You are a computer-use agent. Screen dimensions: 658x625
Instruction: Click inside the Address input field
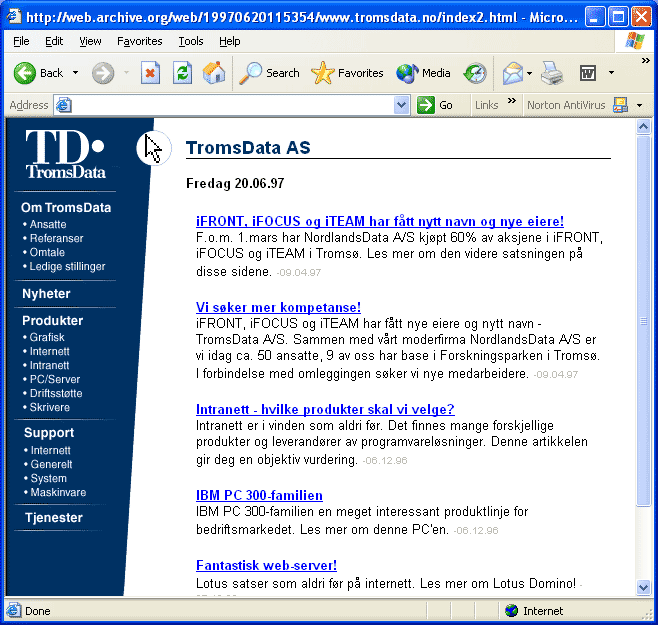(x=233, y=105)
